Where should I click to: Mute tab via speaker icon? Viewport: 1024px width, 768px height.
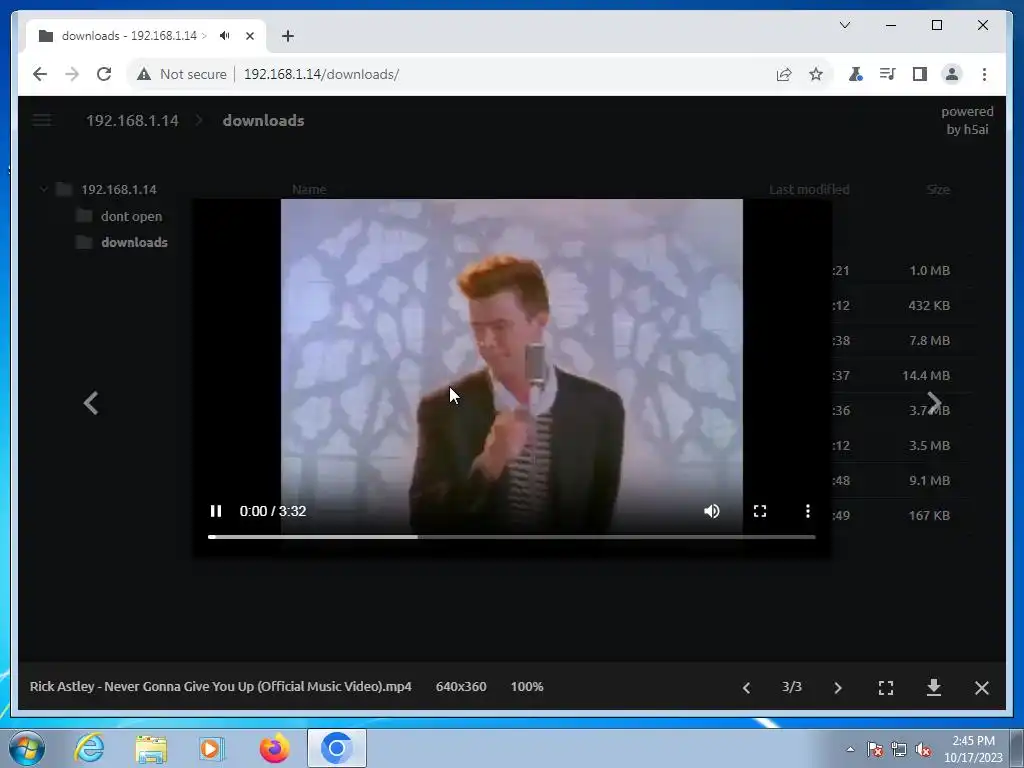(225, 36)
